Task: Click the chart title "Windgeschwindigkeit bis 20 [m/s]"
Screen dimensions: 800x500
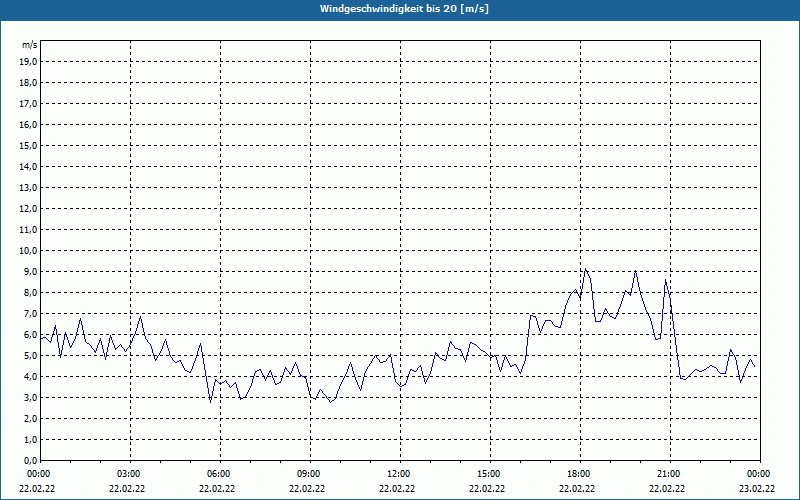Action: click(404, 9)
